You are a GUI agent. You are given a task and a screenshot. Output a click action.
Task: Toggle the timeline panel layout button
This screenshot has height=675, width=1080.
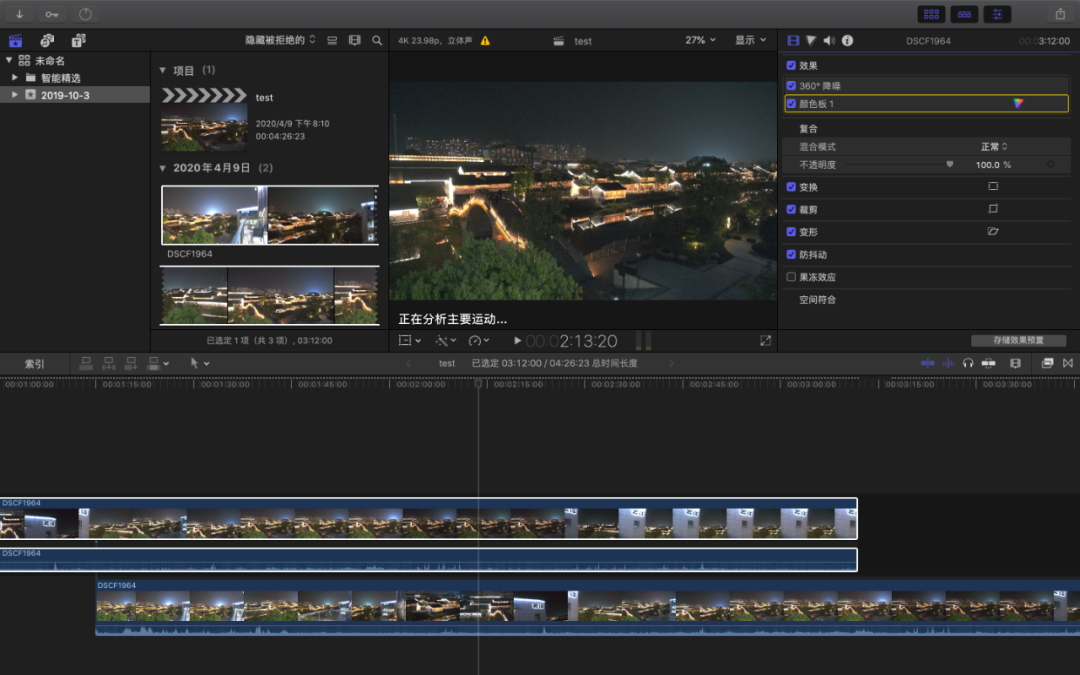pos(964,14)
